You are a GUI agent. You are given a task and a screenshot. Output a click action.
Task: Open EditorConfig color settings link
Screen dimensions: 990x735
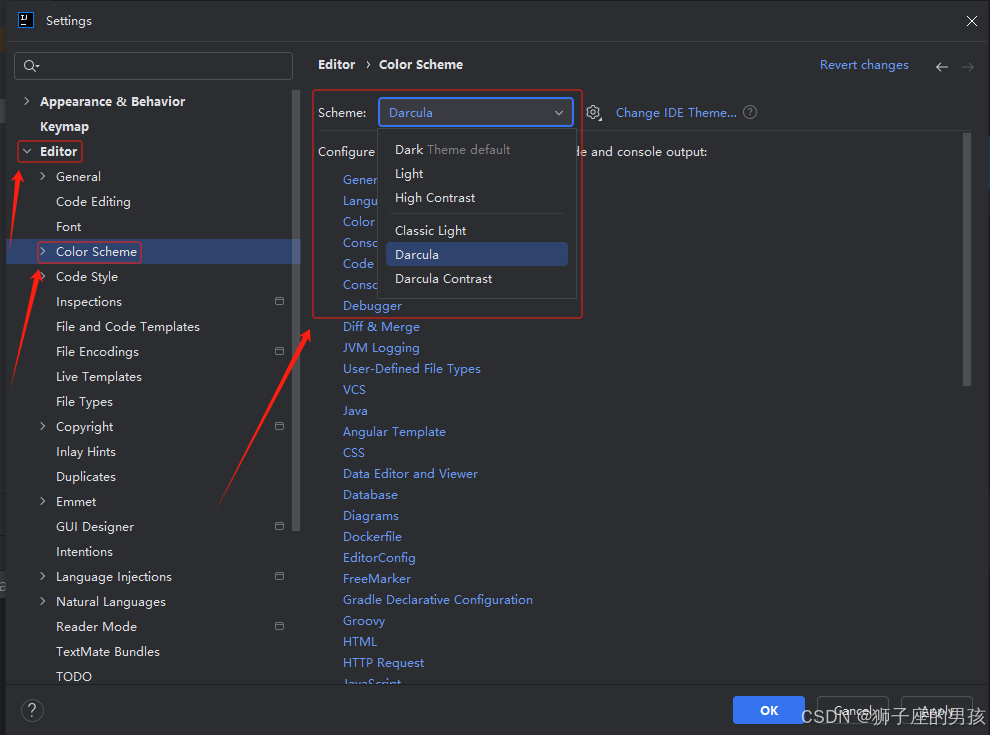tap(379, 558)
